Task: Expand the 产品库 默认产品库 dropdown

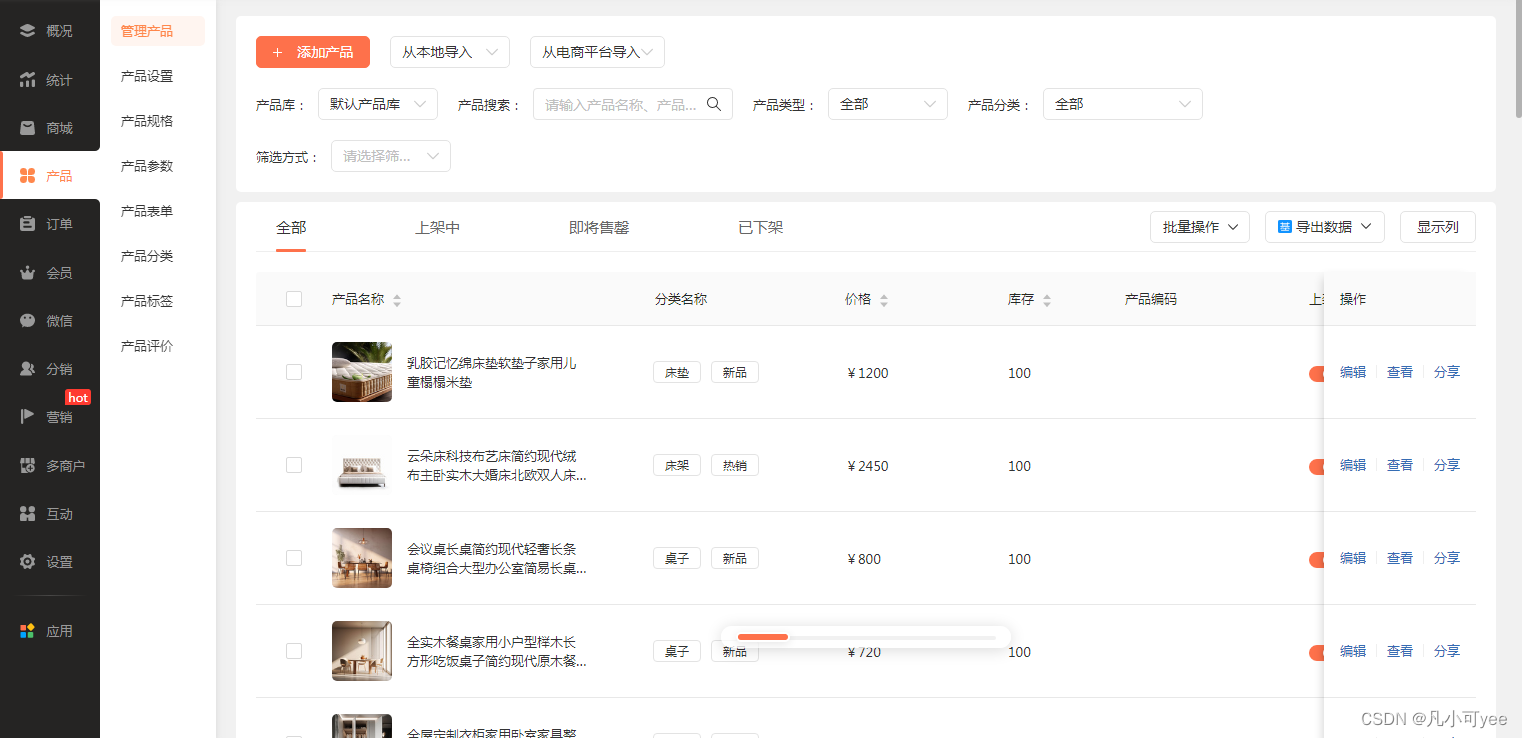Action: (x=377, y=104)
